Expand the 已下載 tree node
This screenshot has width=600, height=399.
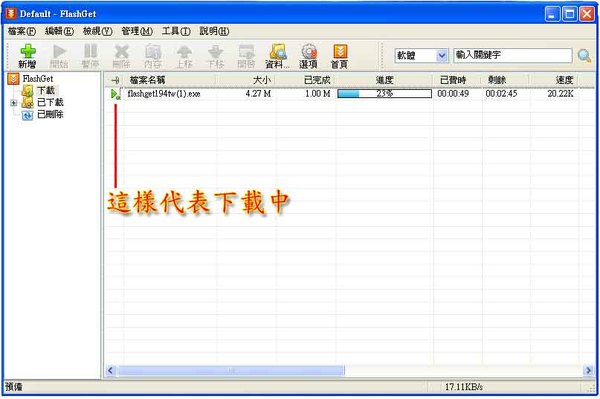tap(14, 103)
